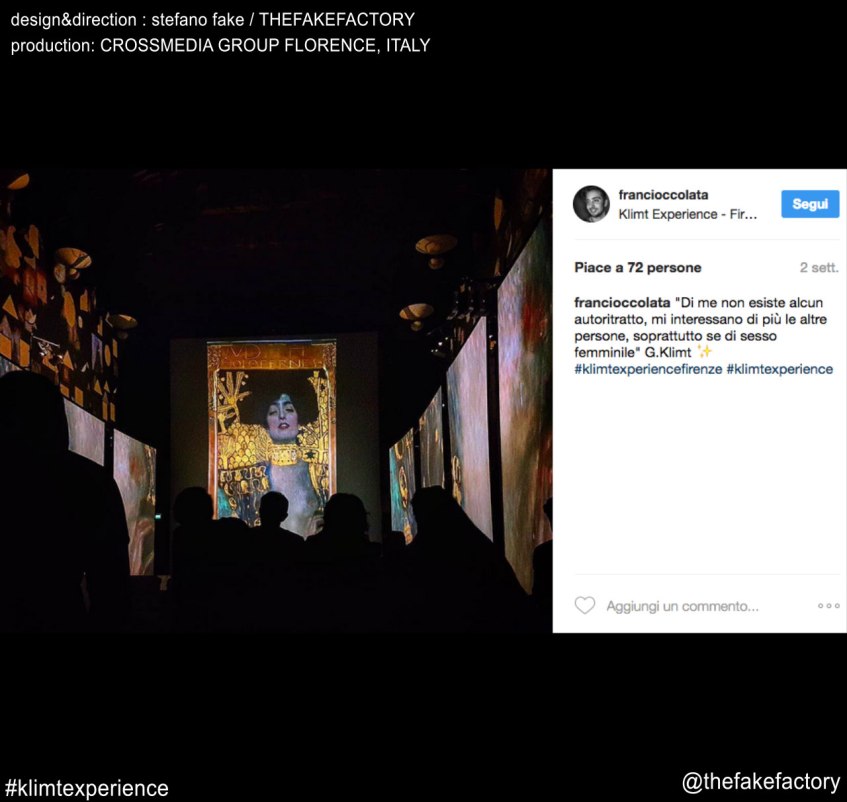Click the projected Judith painting in photo
The height and width of the screenshot is (802, 847).
pyautogui.click(x=272, y=432)
